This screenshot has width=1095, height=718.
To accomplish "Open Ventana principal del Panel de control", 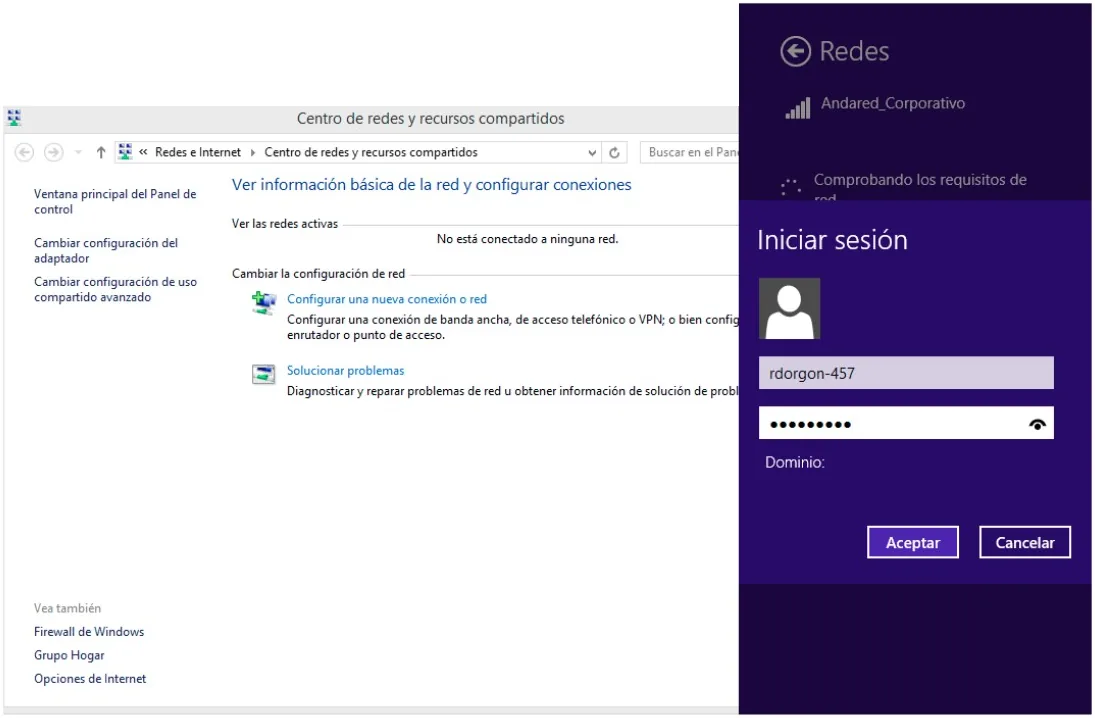I will pos(115,202).
